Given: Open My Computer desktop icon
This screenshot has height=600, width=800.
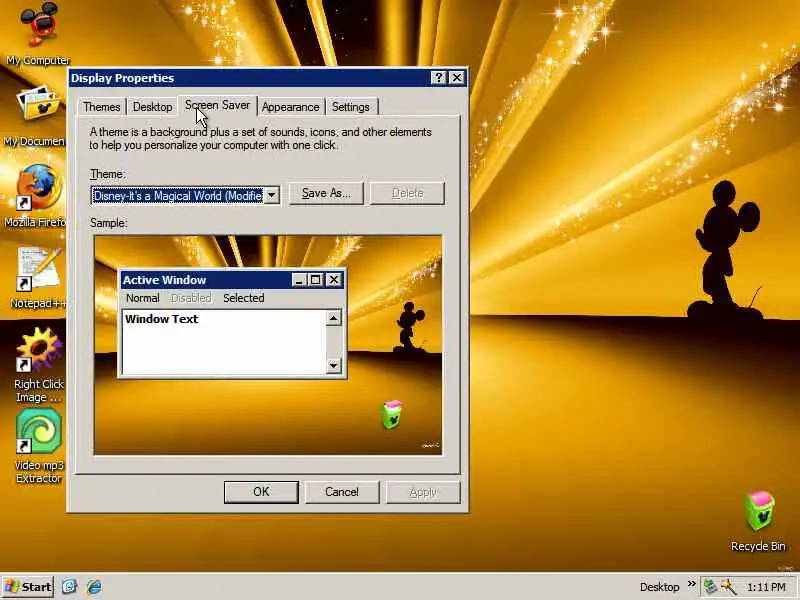Looking at the screenshot, I should coord(38,33).
